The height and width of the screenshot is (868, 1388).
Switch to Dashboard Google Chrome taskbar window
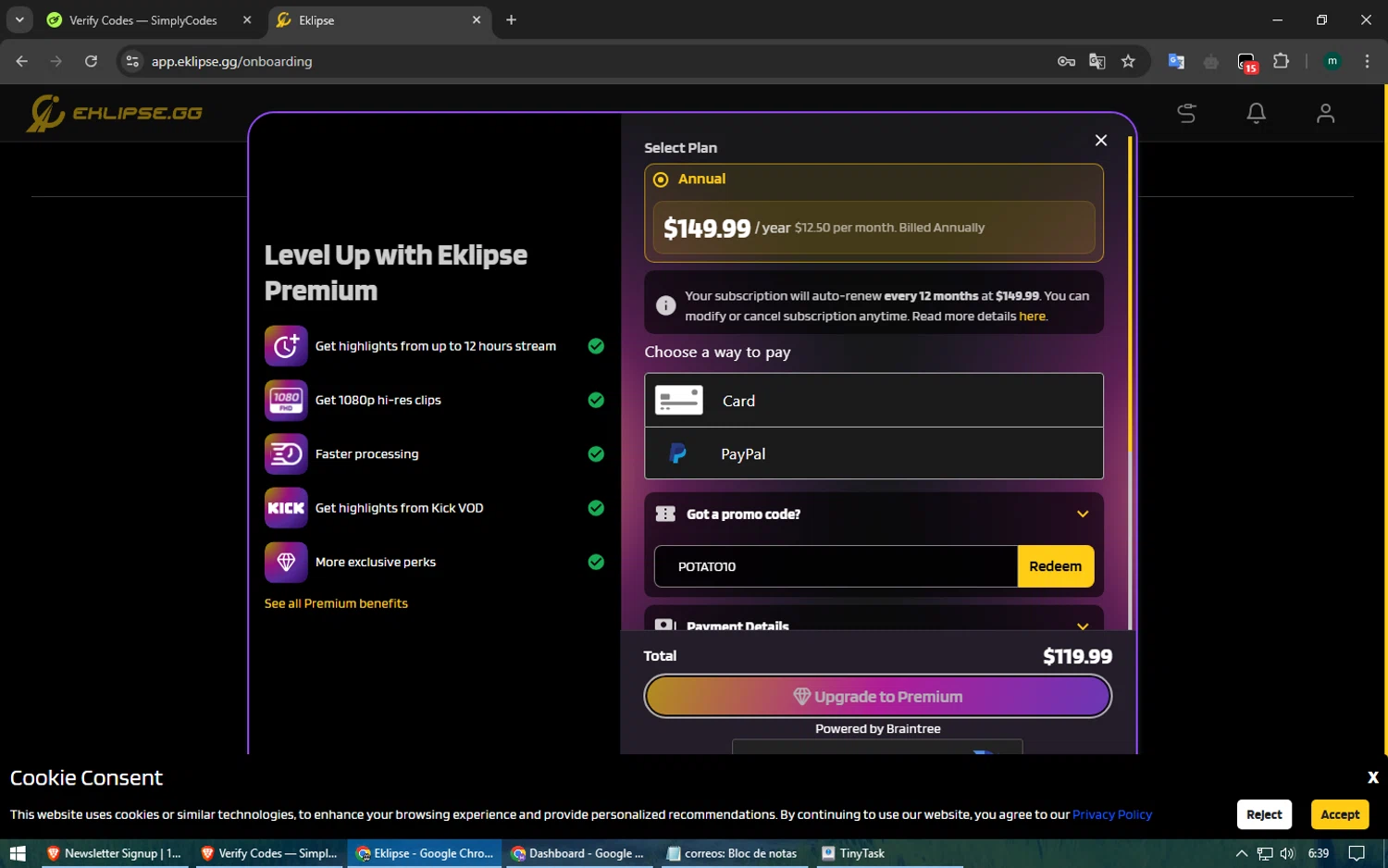click(x=577, y=853)
